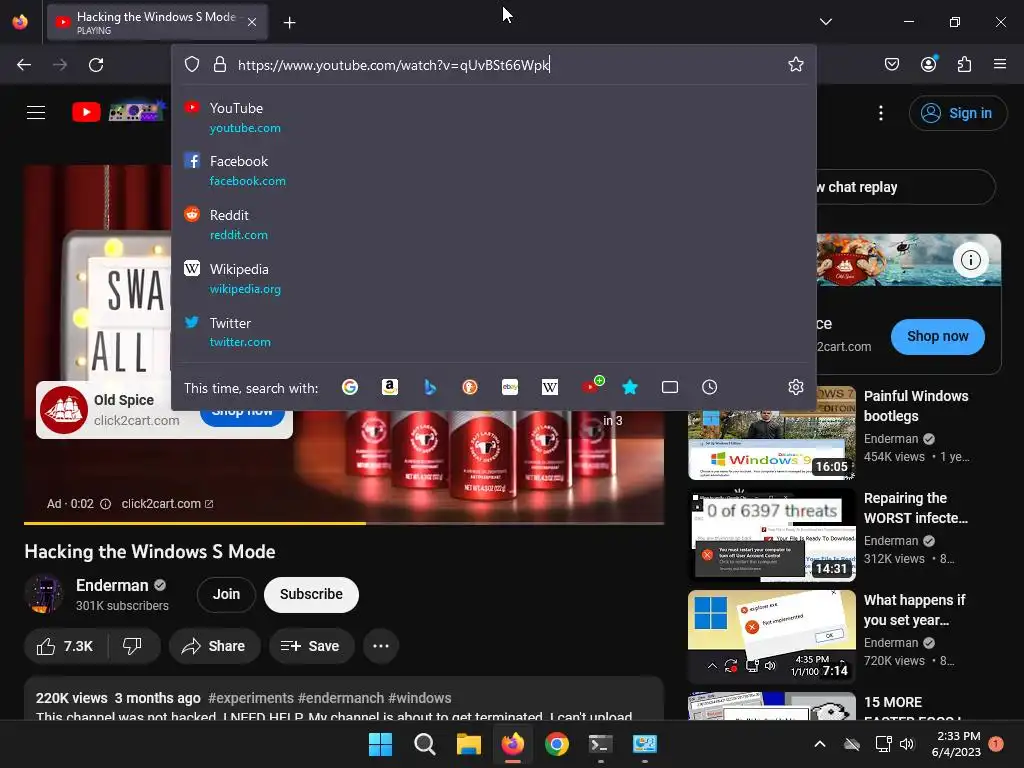Select Reddit suggestion in dropdown
Screen dimensions: 1024x768
click(494, 224)
